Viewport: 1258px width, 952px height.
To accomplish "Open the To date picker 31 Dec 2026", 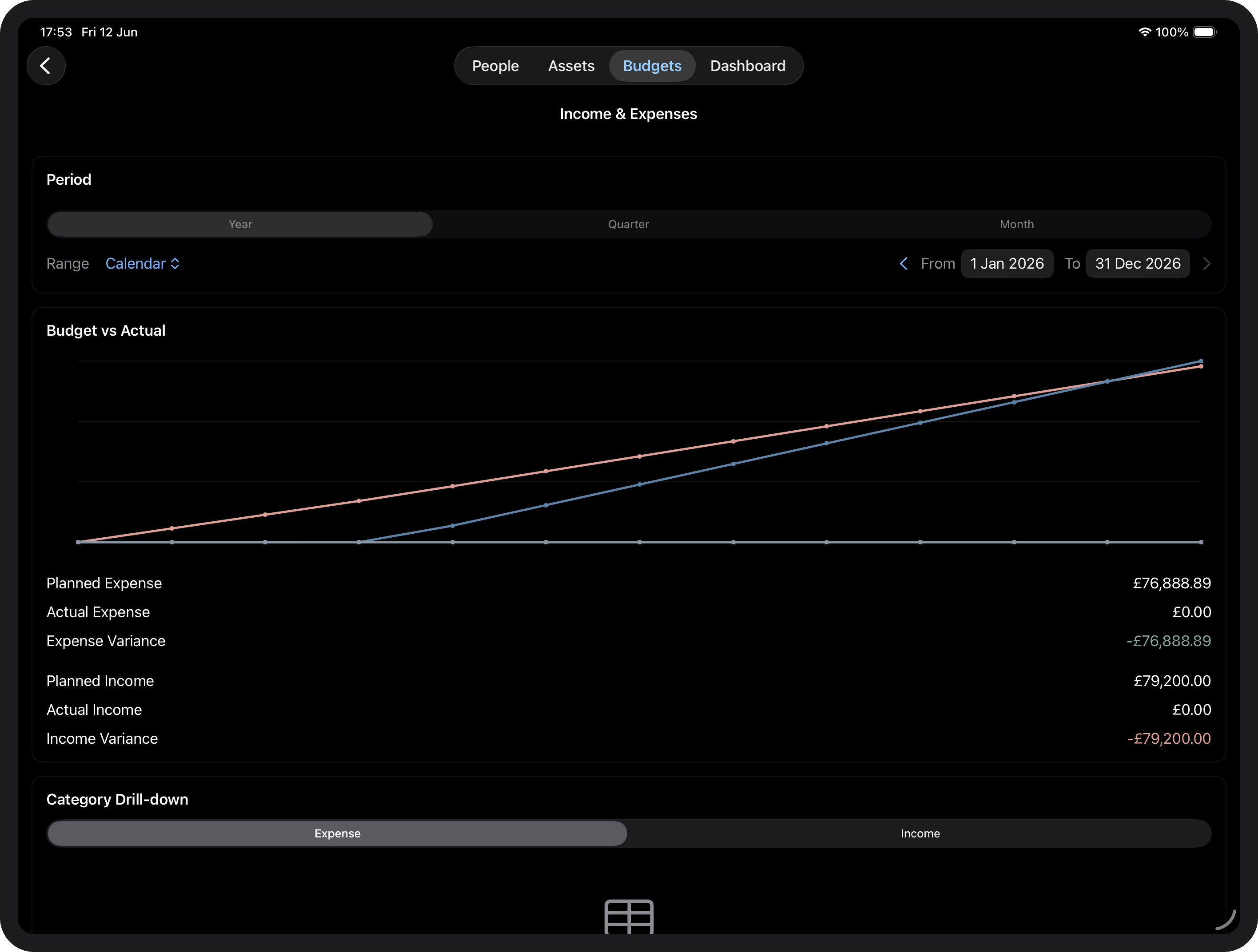I will [1138, 264].
